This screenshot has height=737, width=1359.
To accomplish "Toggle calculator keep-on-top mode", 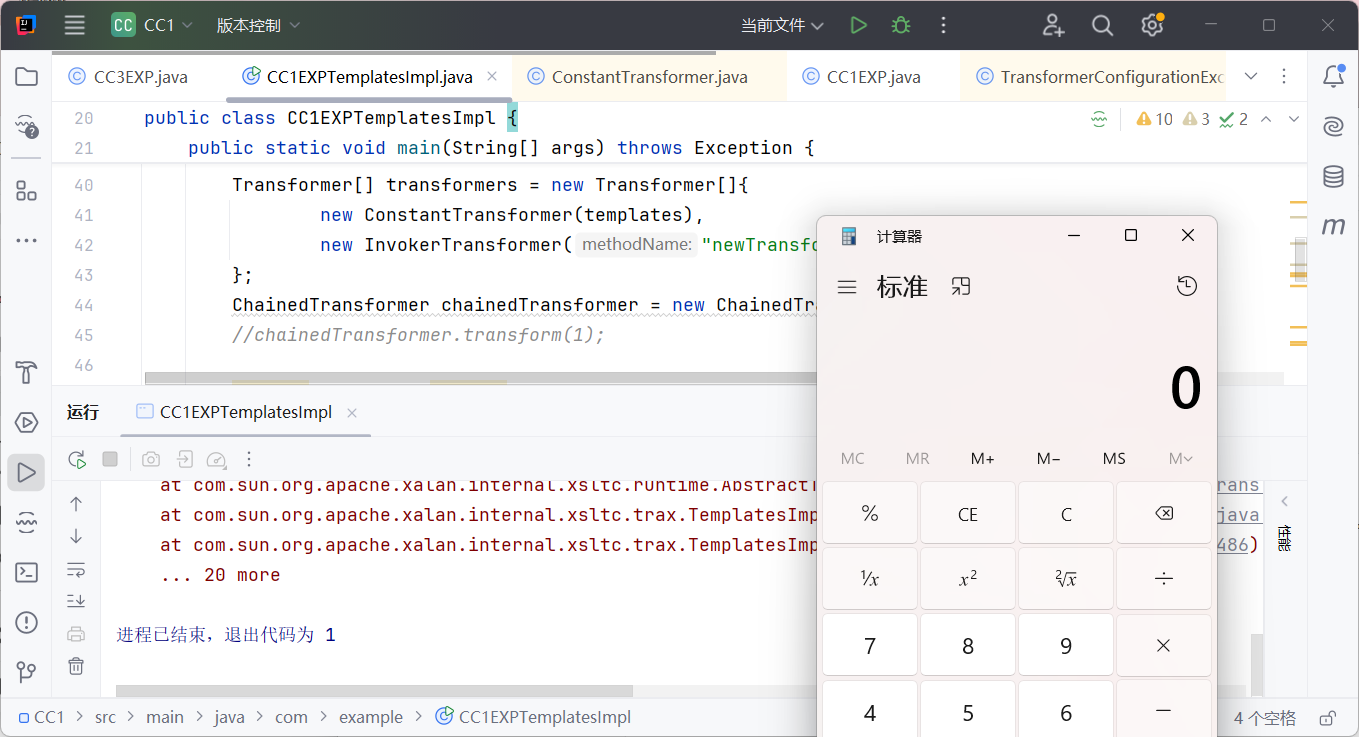I will tap(961, 287).
